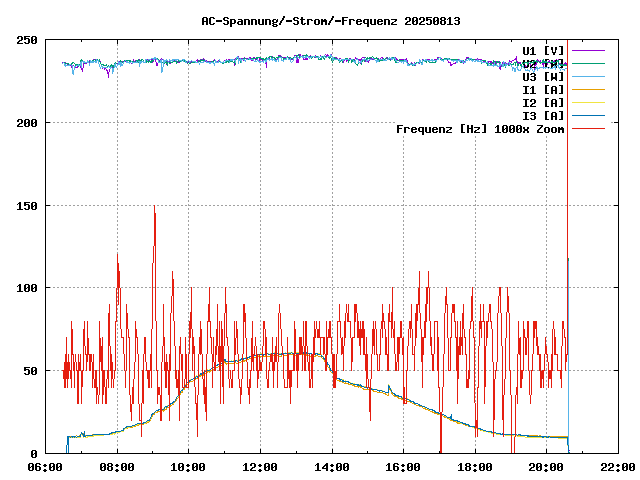Select the 50 y-axis tick label
Viewport: 640px width, 480px height.
pos(31,370)
